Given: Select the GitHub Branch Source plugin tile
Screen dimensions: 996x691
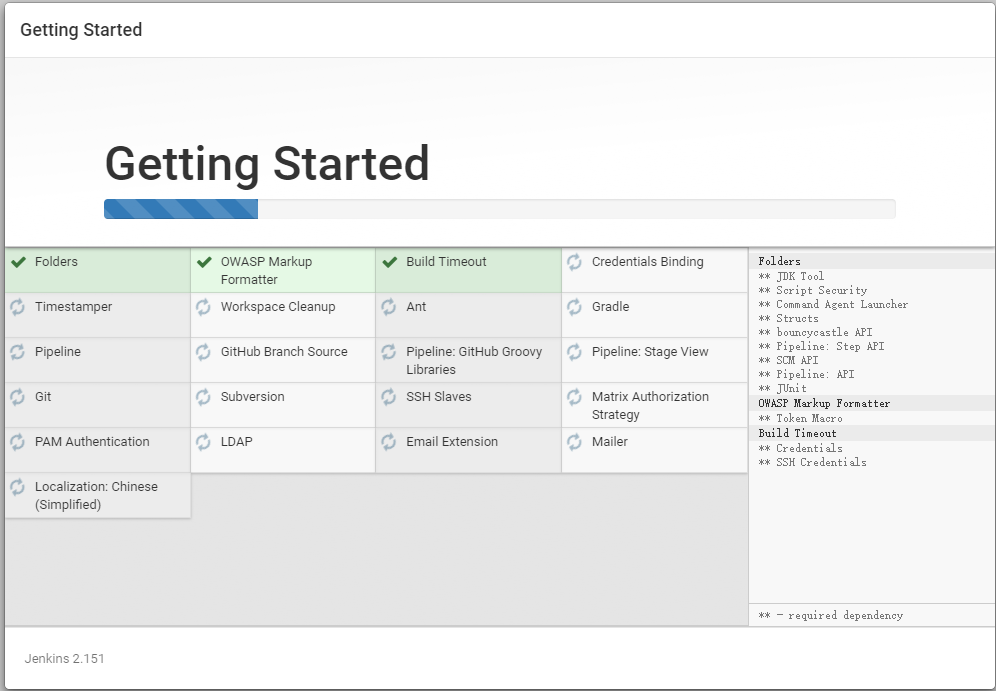Looking at the screenshot, I should [283, 360].
